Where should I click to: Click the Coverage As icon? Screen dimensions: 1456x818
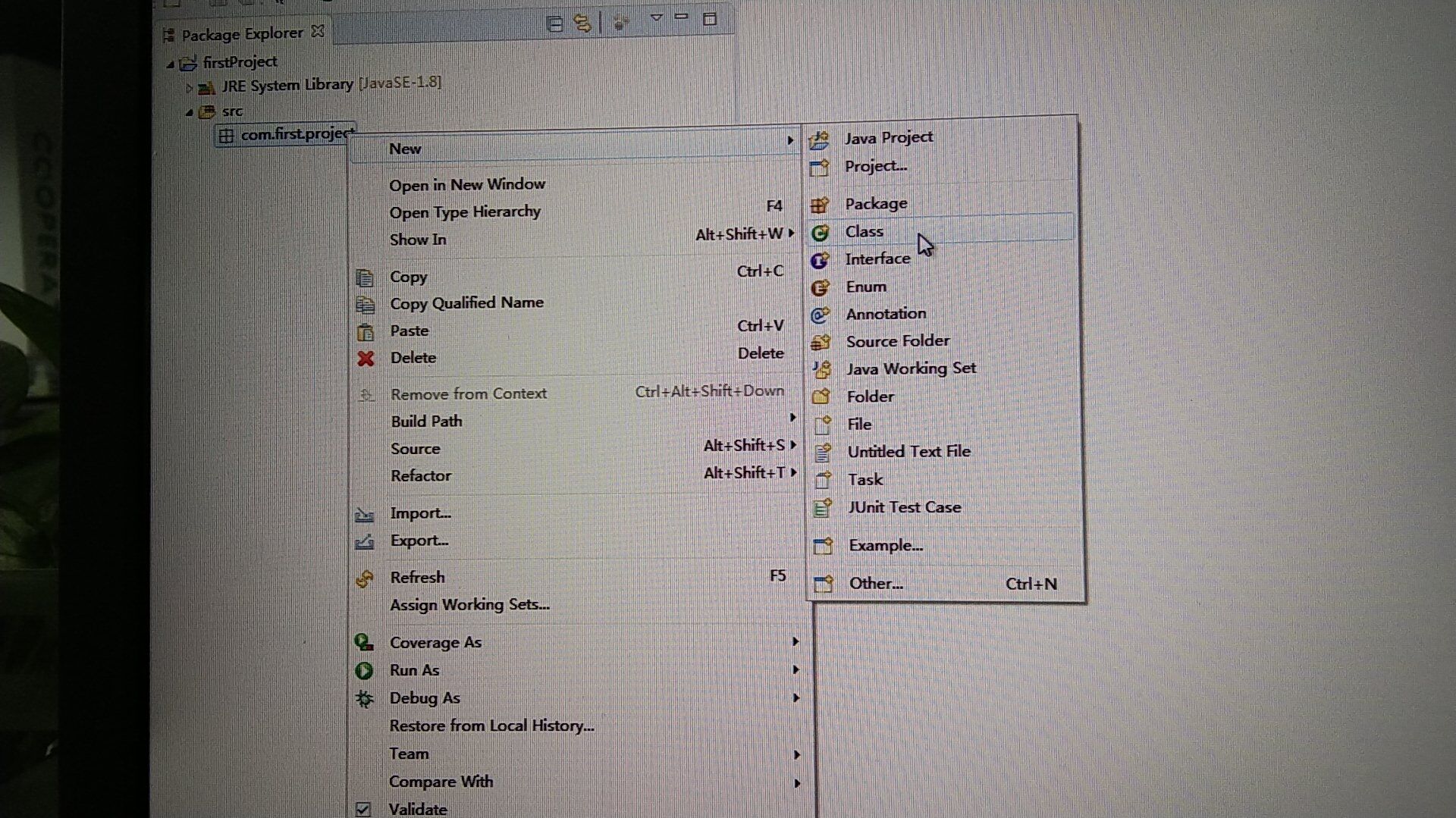click(x=363, y=643)
